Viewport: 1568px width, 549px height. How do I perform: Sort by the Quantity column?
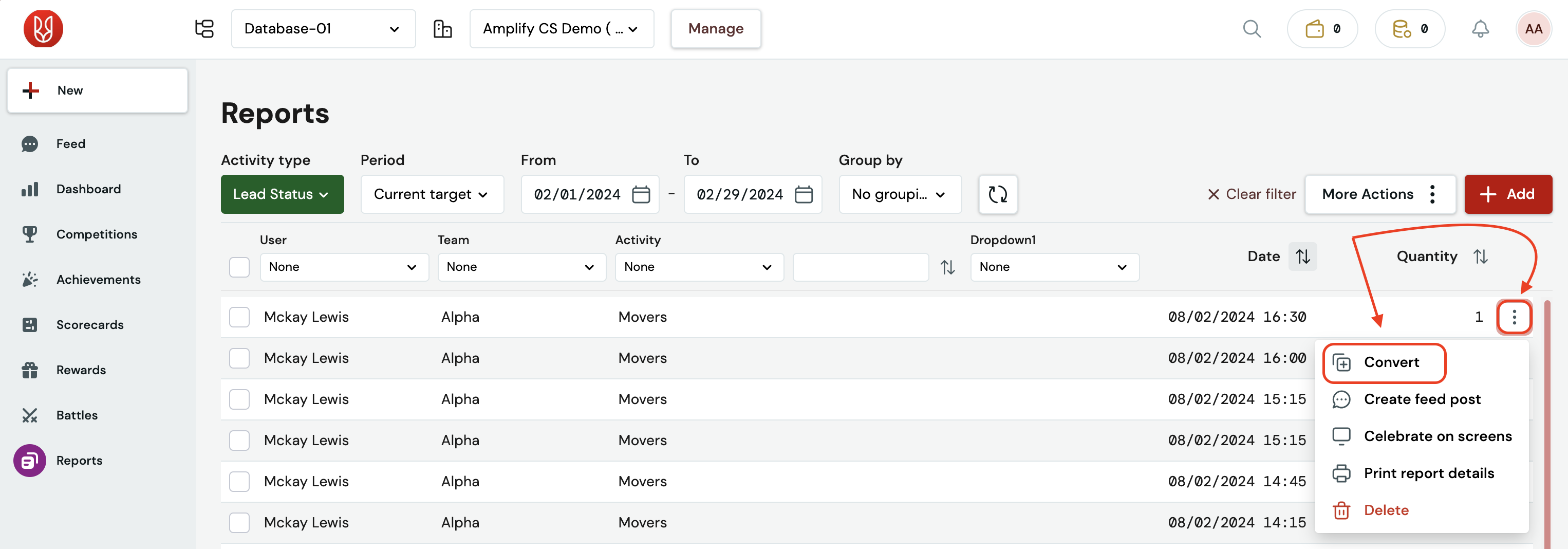click(x=1480, y=257)
